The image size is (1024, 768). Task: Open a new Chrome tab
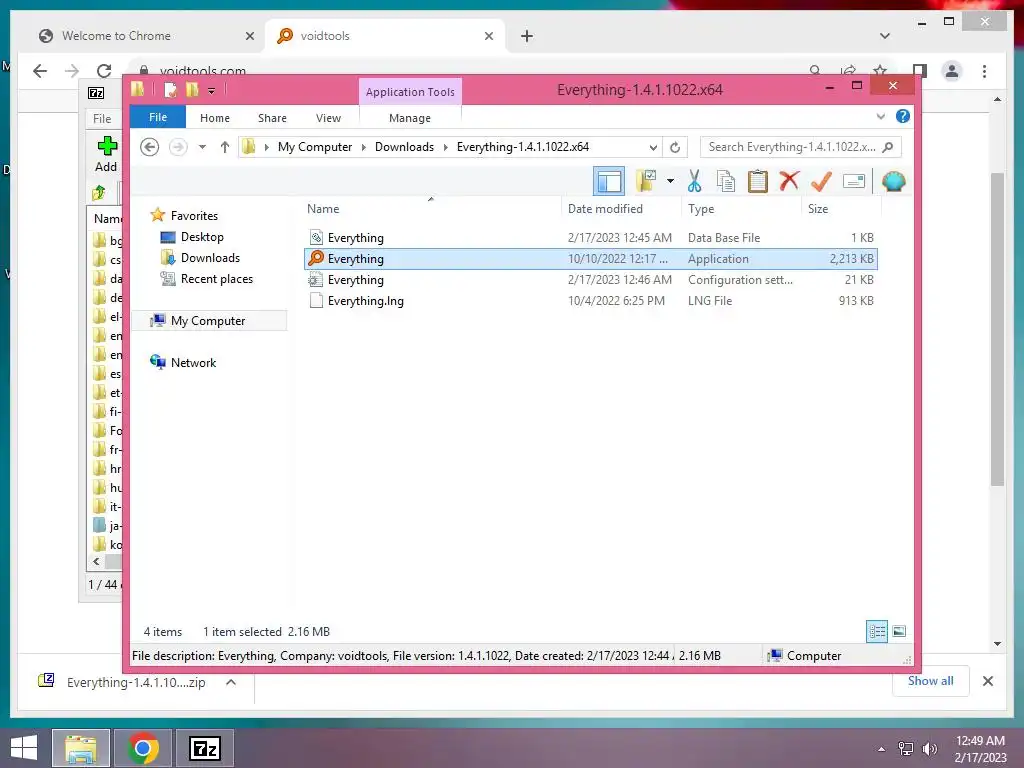coord(526,36)
